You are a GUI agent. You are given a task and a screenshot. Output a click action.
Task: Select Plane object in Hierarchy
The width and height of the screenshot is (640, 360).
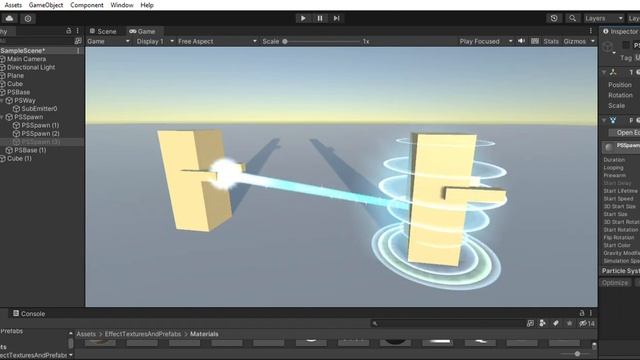click(x=15, y=76)
